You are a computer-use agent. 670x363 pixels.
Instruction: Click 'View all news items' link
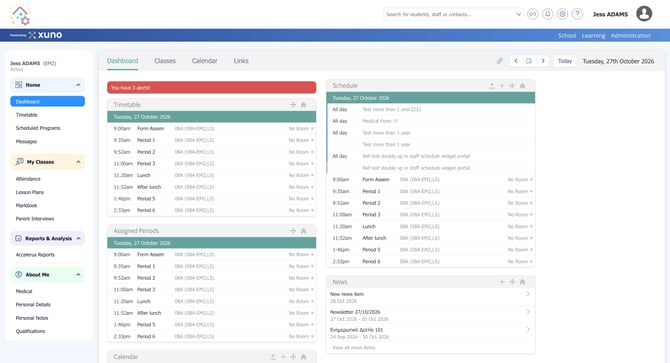354,348
